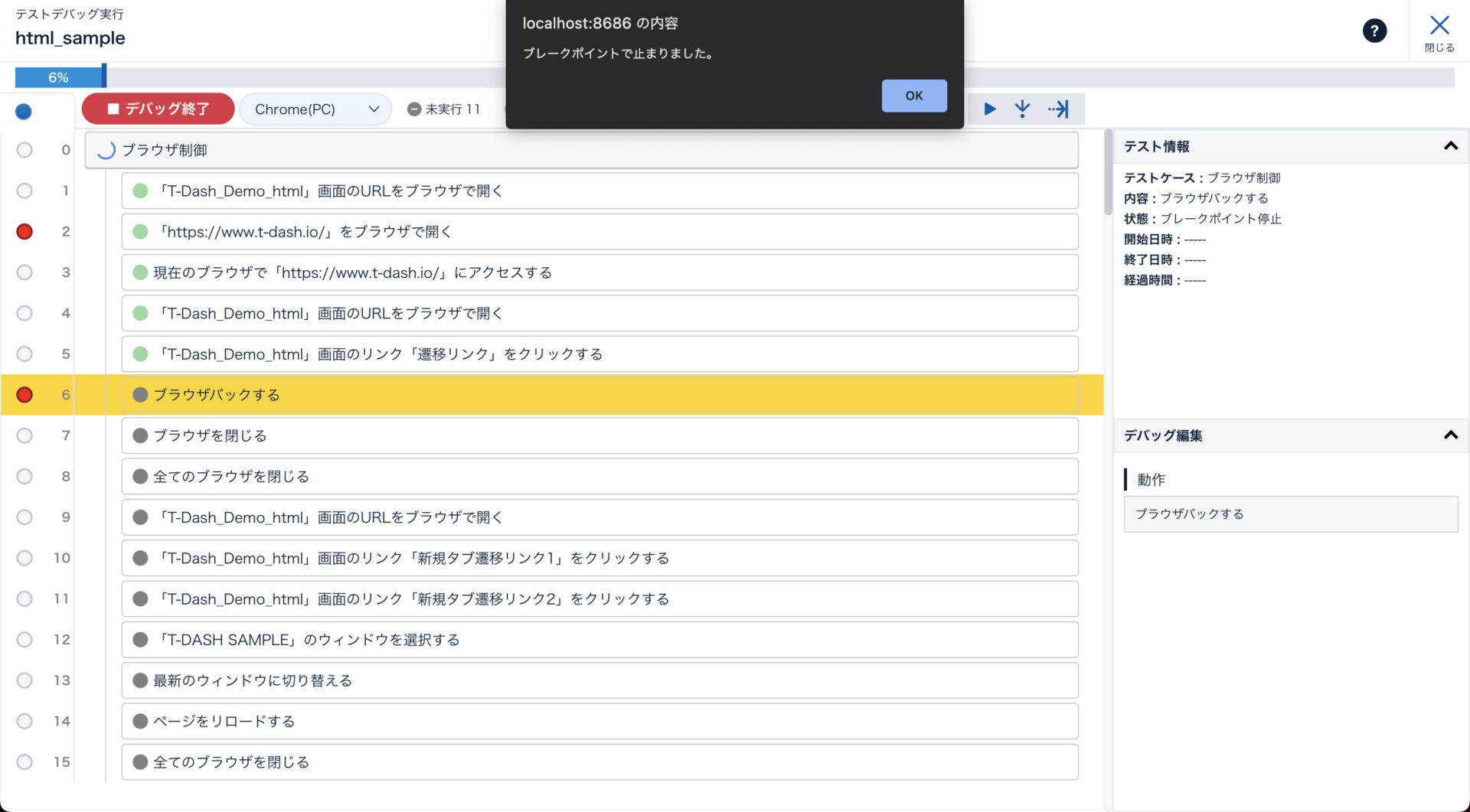Set a breakpoint on step 10
The width and height of the screenshot is (1470, 812).
[24, 558]
